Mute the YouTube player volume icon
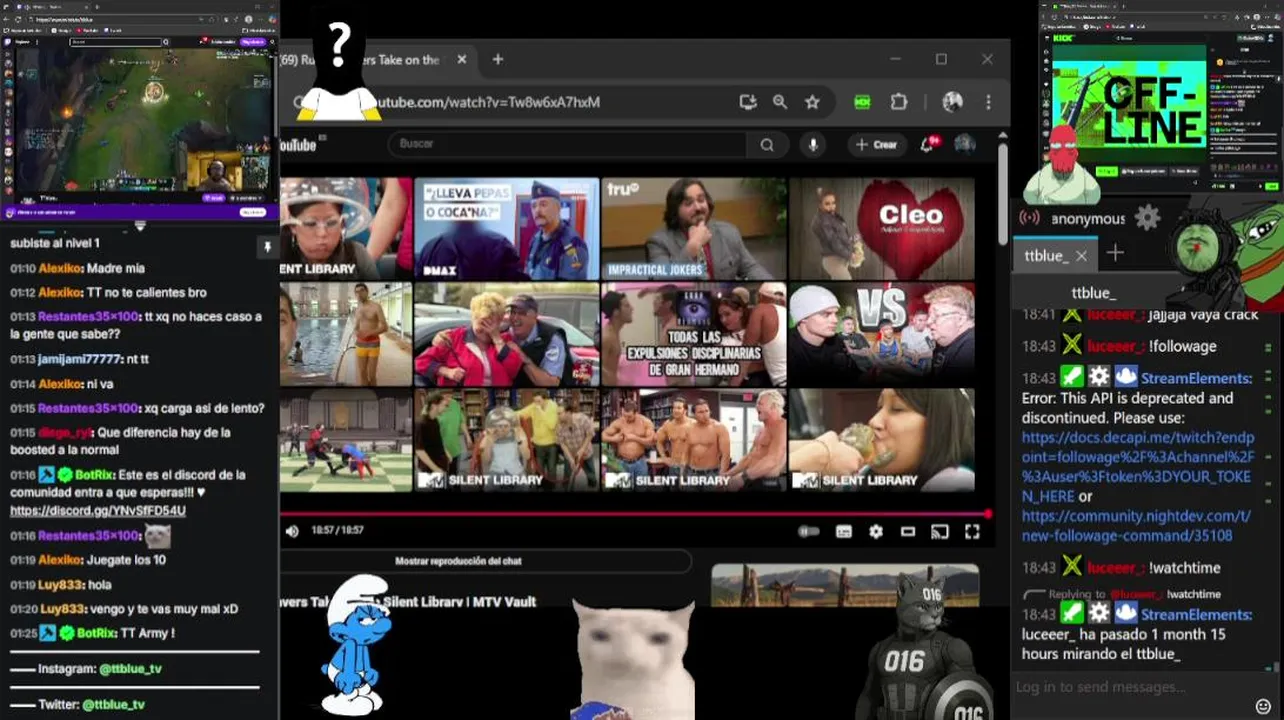 pyautogui.click(x=291, y=531)
